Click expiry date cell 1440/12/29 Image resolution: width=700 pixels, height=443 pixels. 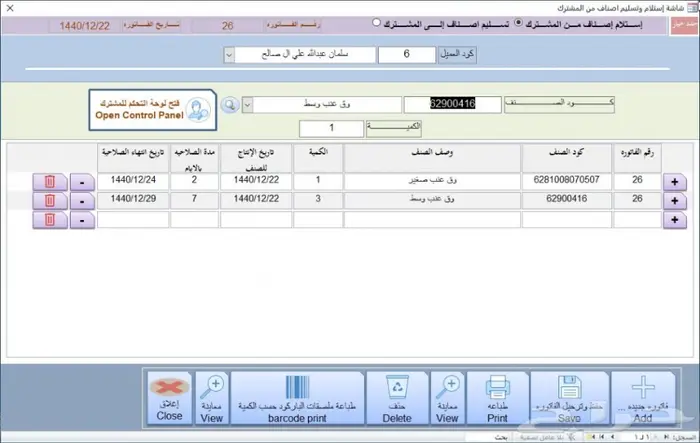click(x=133, y=200)
